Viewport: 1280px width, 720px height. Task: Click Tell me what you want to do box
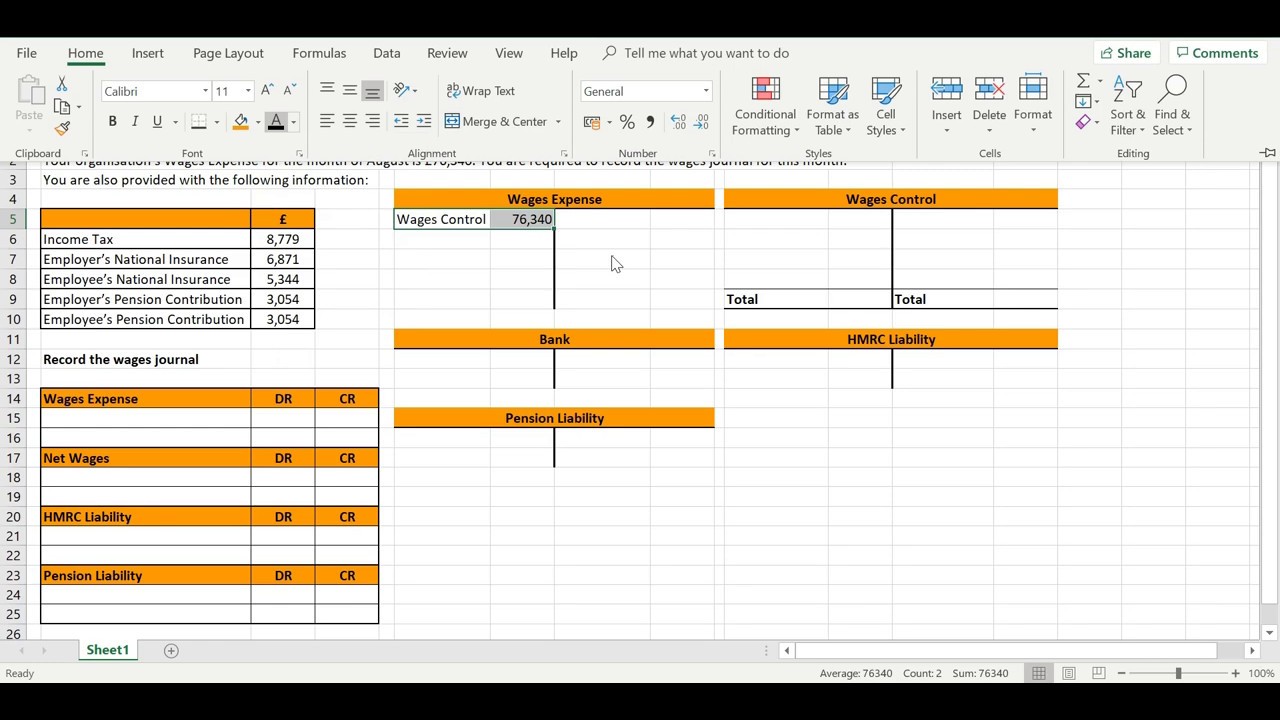click(x=706, y=53)
